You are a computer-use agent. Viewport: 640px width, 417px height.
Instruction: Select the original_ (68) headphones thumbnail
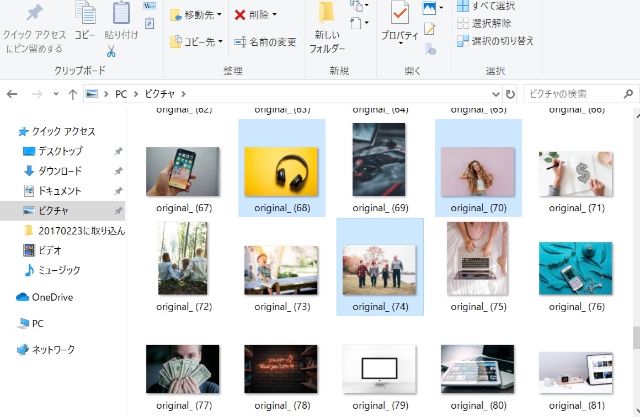click(x=281, y=171)
